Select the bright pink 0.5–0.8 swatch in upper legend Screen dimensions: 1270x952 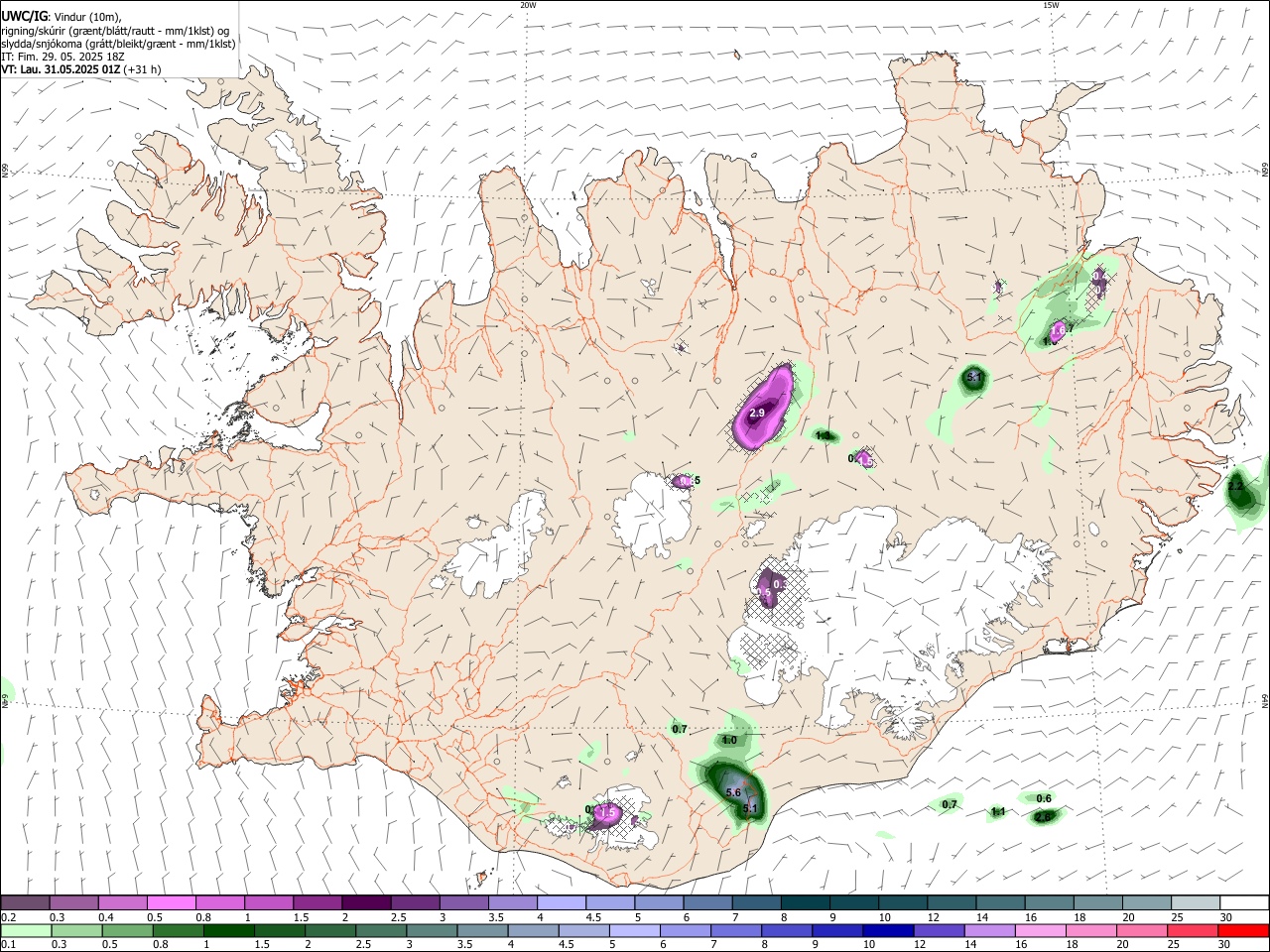[172, 903]
